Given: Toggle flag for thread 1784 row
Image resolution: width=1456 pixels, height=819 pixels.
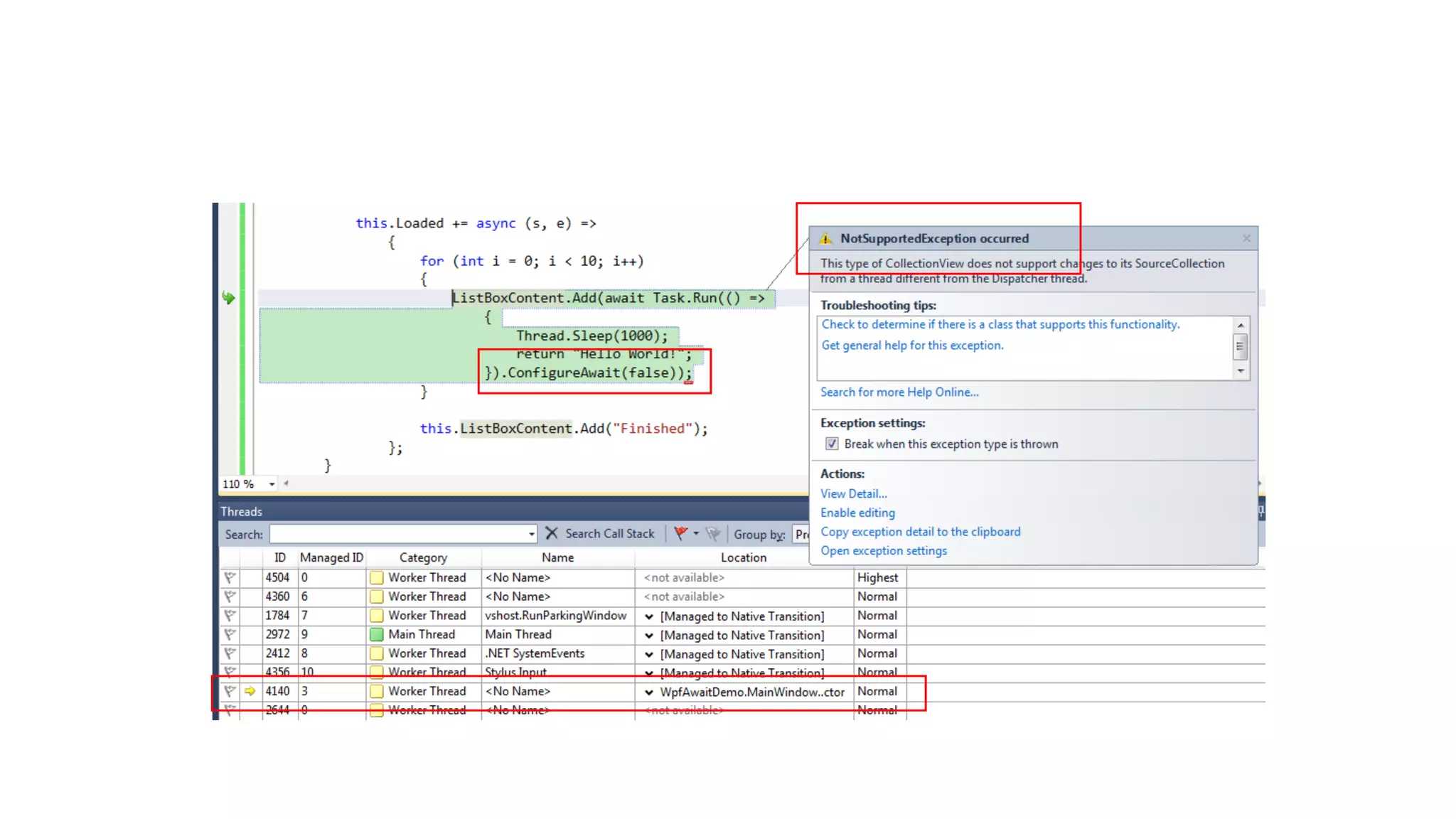Looking at the screenshot, I should tap(230, 616).
